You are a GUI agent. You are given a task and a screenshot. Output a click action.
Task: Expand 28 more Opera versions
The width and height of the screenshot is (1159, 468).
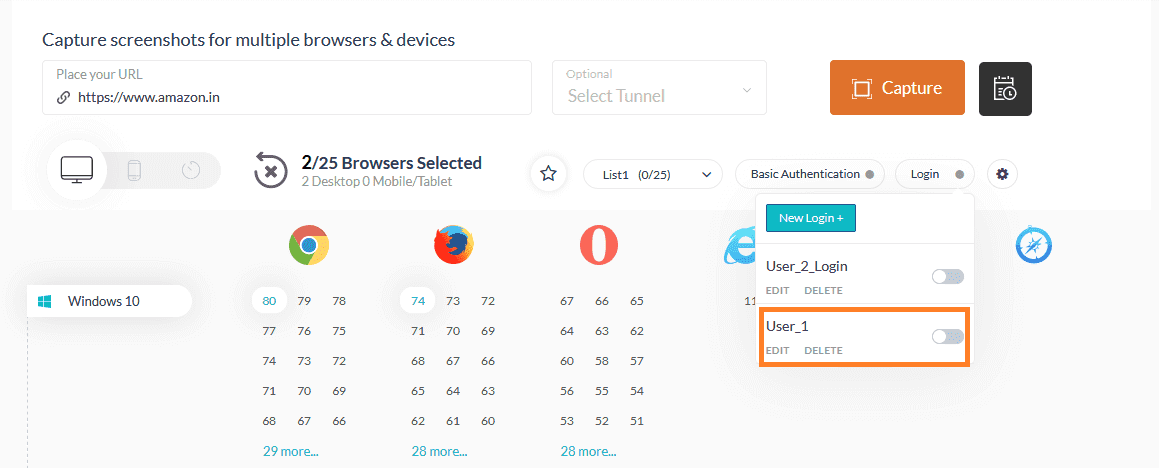click(588, 451)
